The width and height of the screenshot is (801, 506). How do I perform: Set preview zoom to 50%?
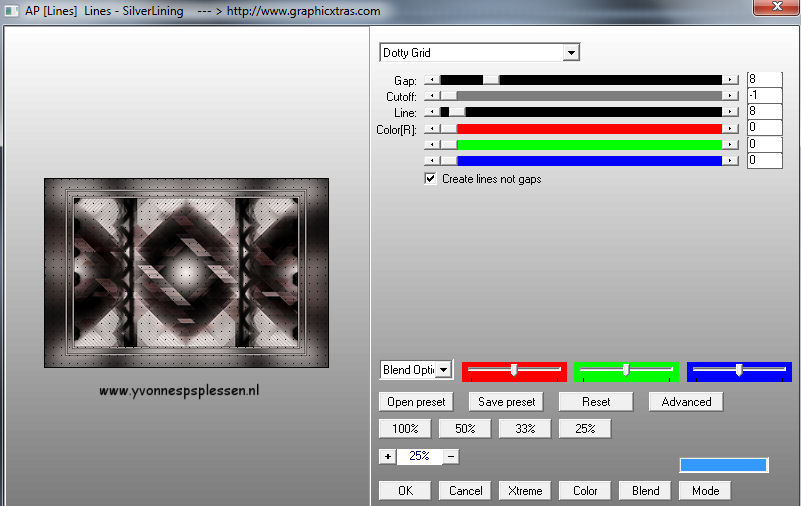pyautogui.click(x=465, y=429)
